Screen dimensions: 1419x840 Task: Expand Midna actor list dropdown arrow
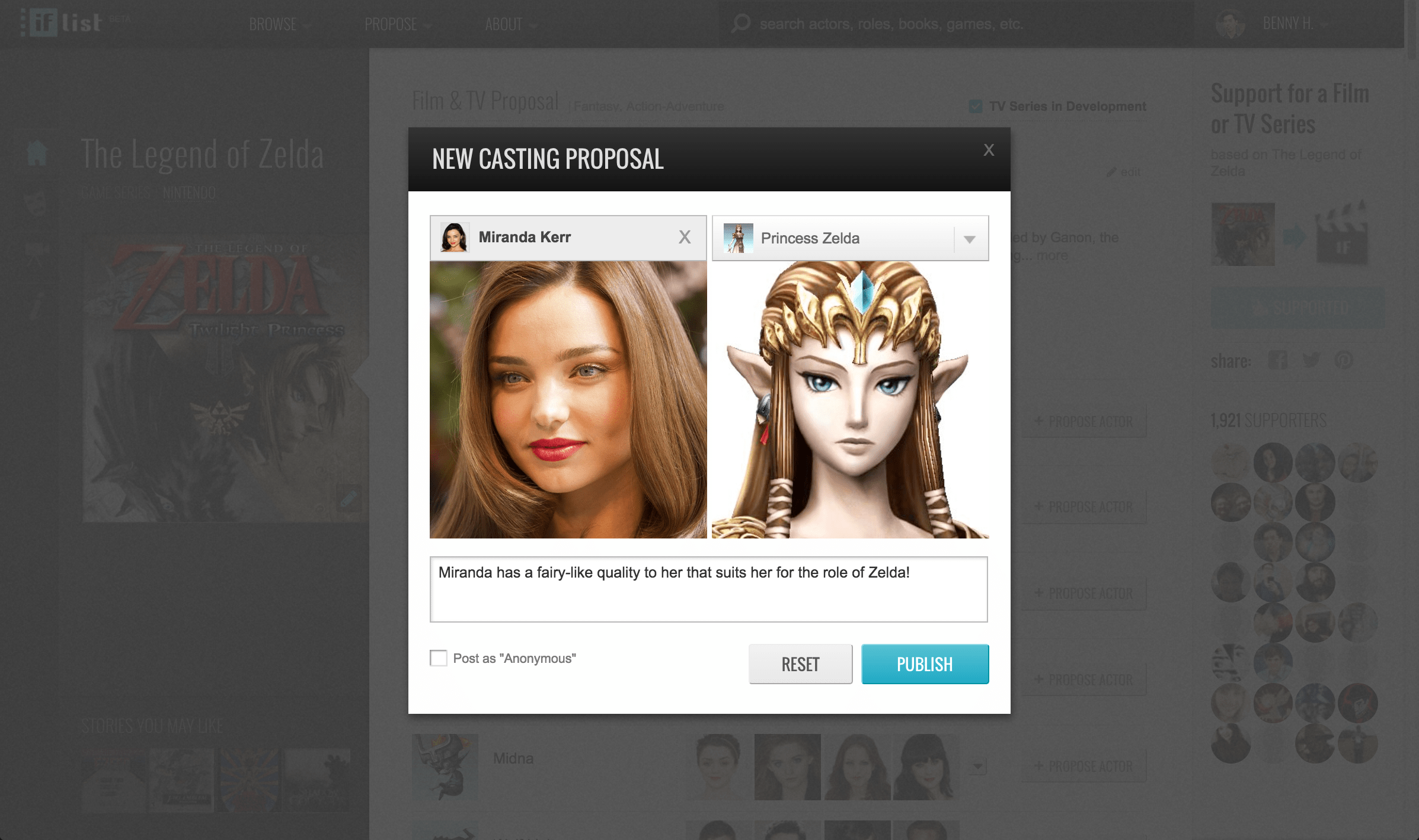tap(977, 767)
